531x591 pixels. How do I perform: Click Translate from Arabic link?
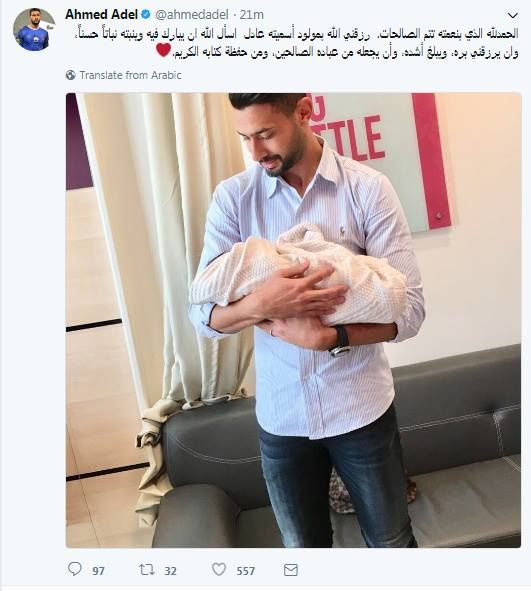tap(130, 75)
